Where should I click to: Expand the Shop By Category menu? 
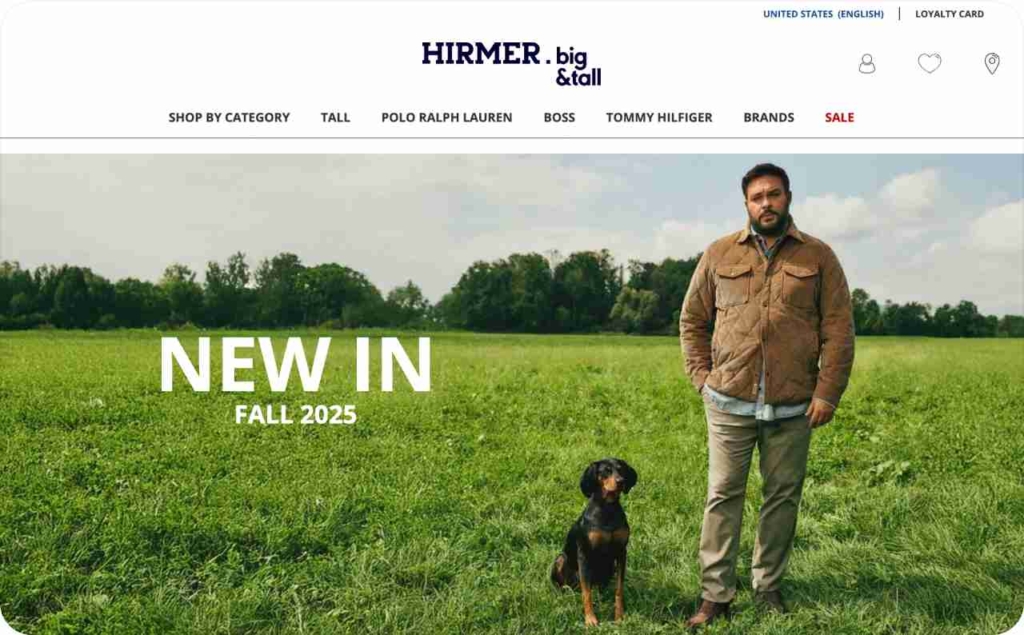(x=229, y=118)
